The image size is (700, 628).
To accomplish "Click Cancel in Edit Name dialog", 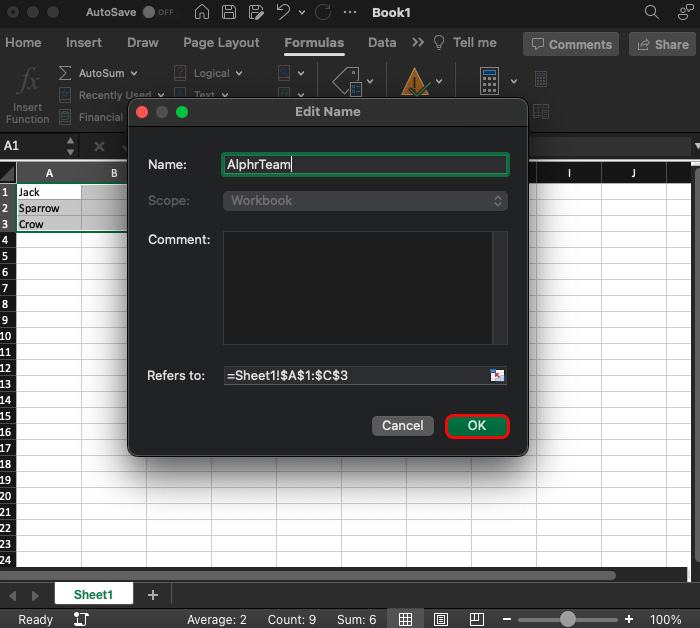I will [402, 426].
